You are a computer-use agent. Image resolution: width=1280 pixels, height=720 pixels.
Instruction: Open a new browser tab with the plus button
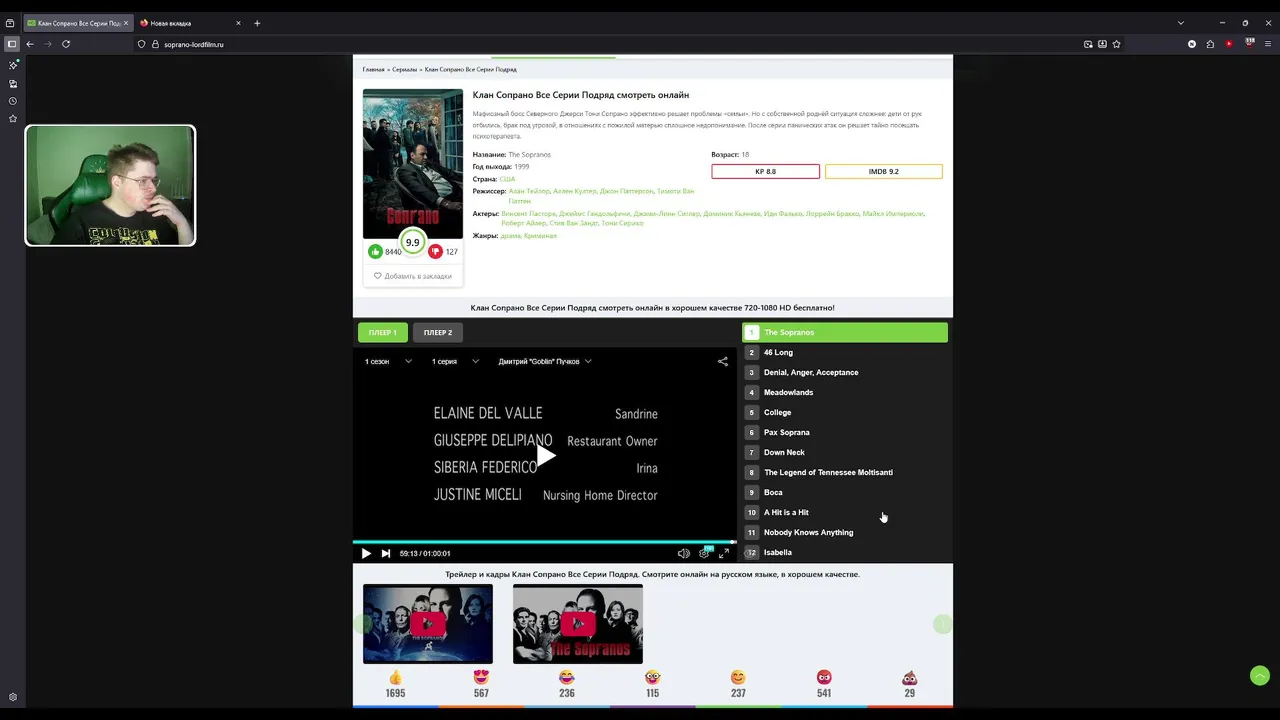[257, 23]
